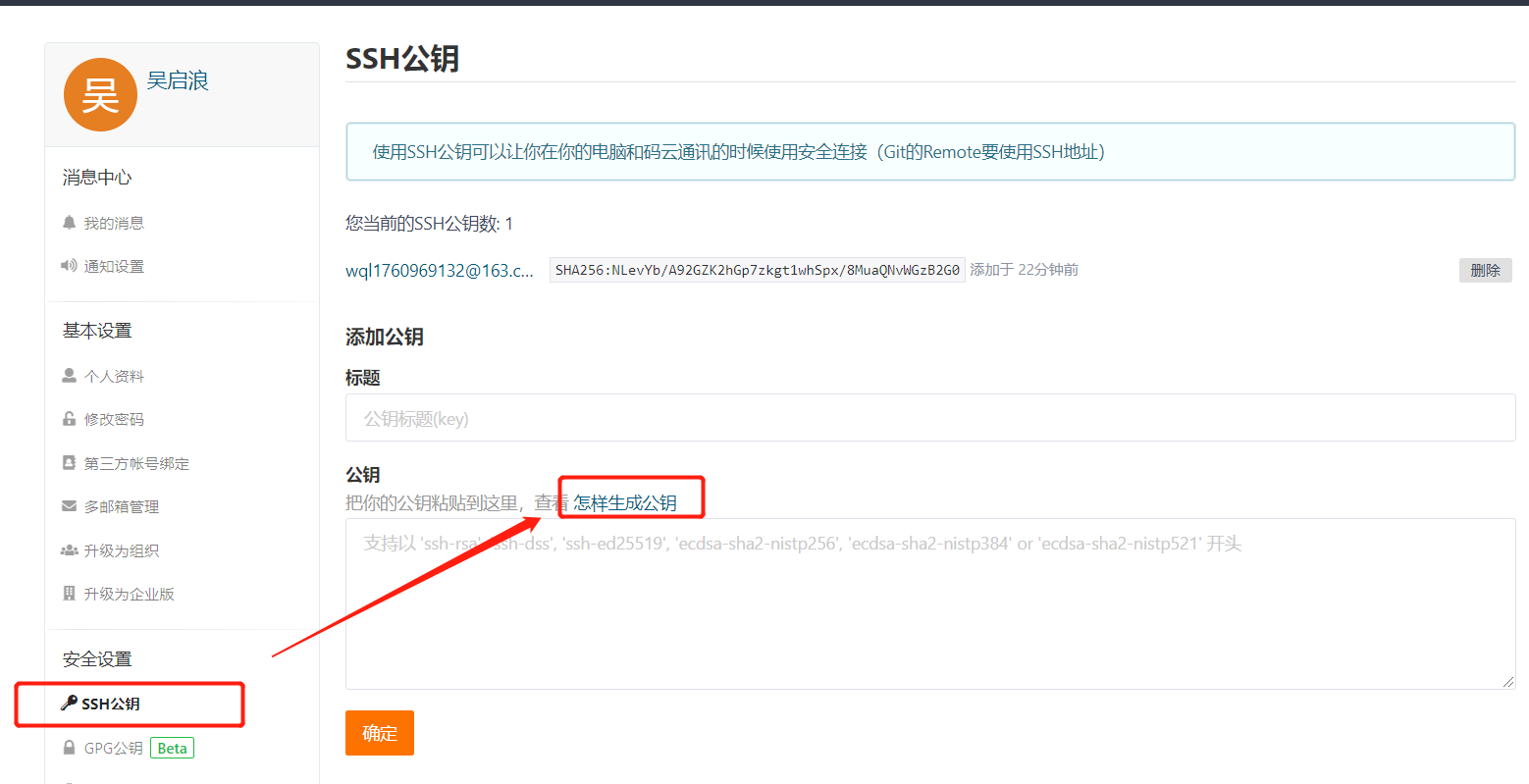This screenshot has height=784, width=1529.
Task: Click the group icon beside 升级为组织
Action: pos(69,550)
